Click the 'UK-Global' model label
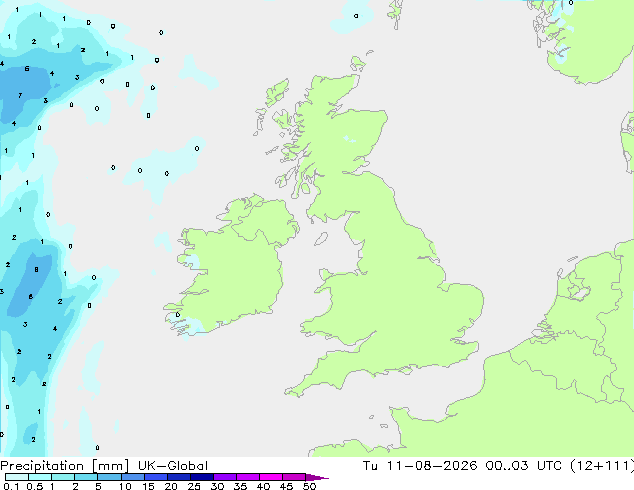Viewport: 634px width, 490px height. coord(173,466)
